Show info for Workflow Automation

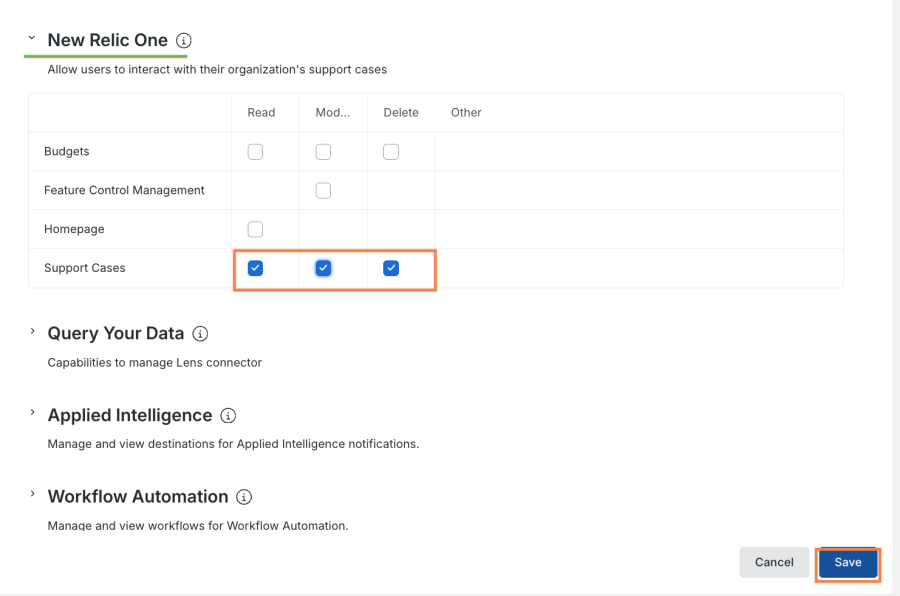(244, 497)
